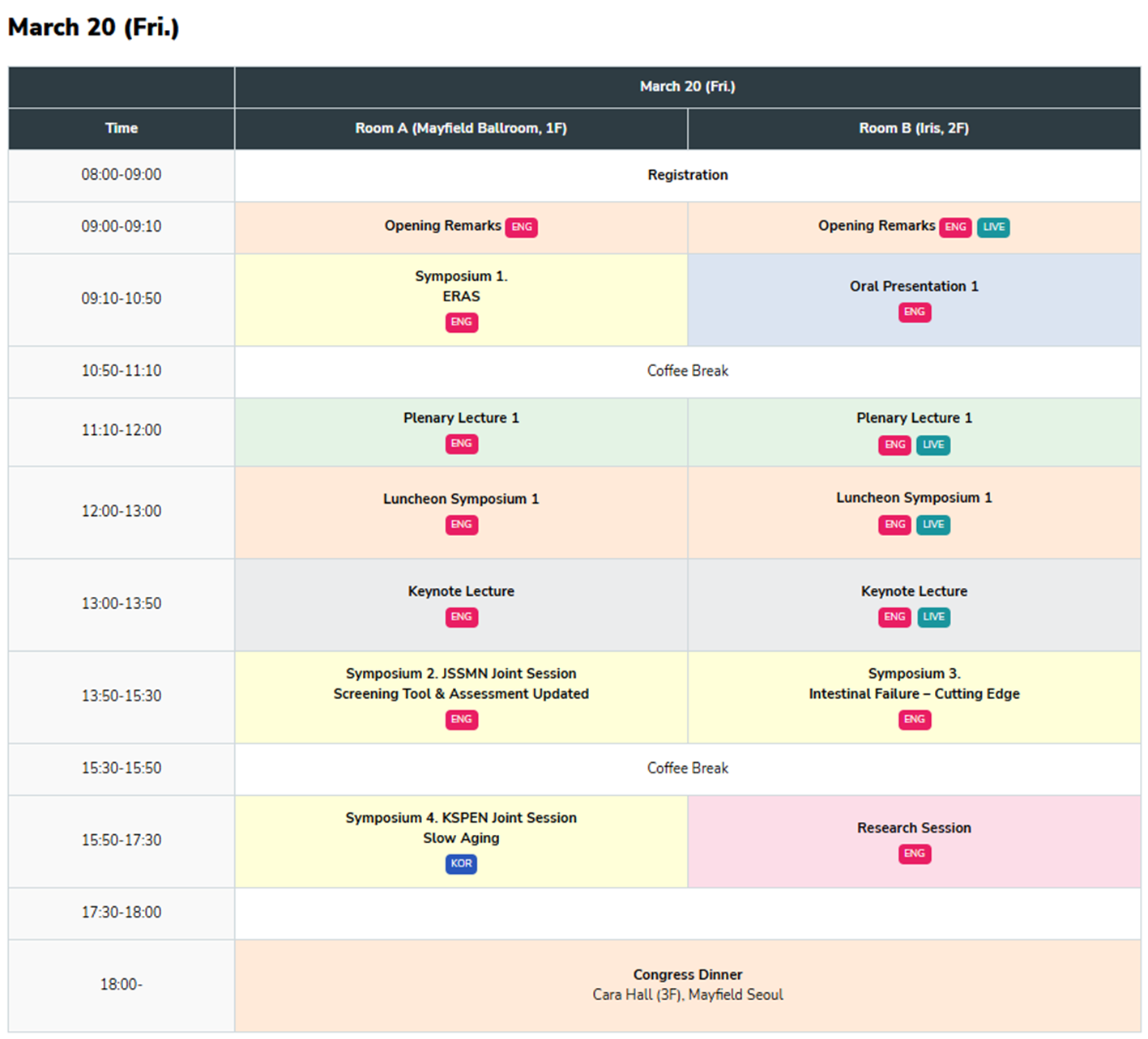Click the LIVE badge under Room B Luncheon Symposium 1
The image size is (1148, 1039).
tap(933, 525)
